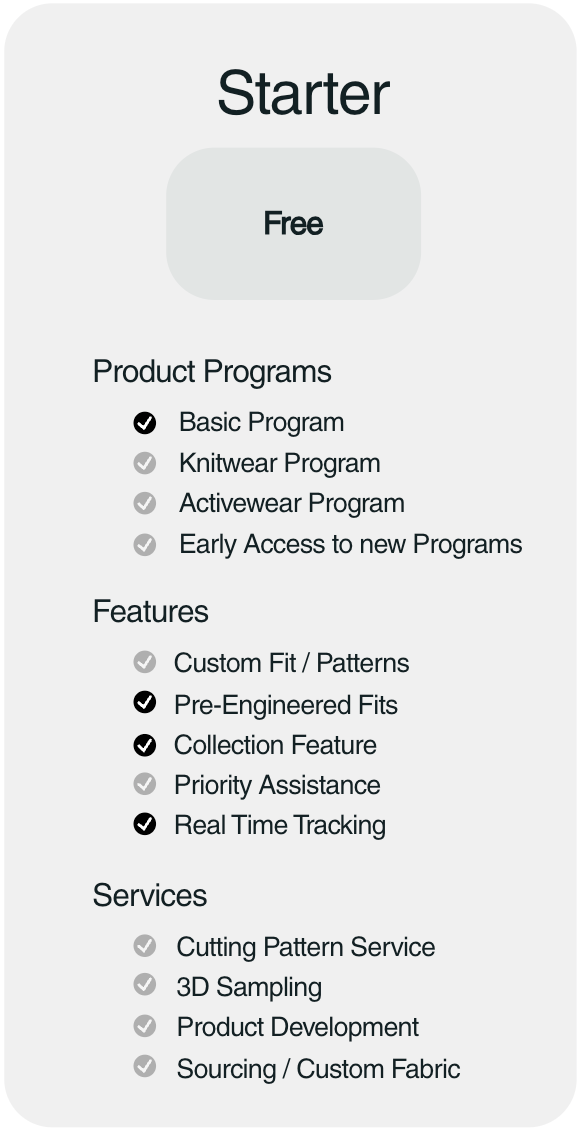Click the check icon beside Product Development
Screen dimensions: 582x1134
pos(145,1026)
